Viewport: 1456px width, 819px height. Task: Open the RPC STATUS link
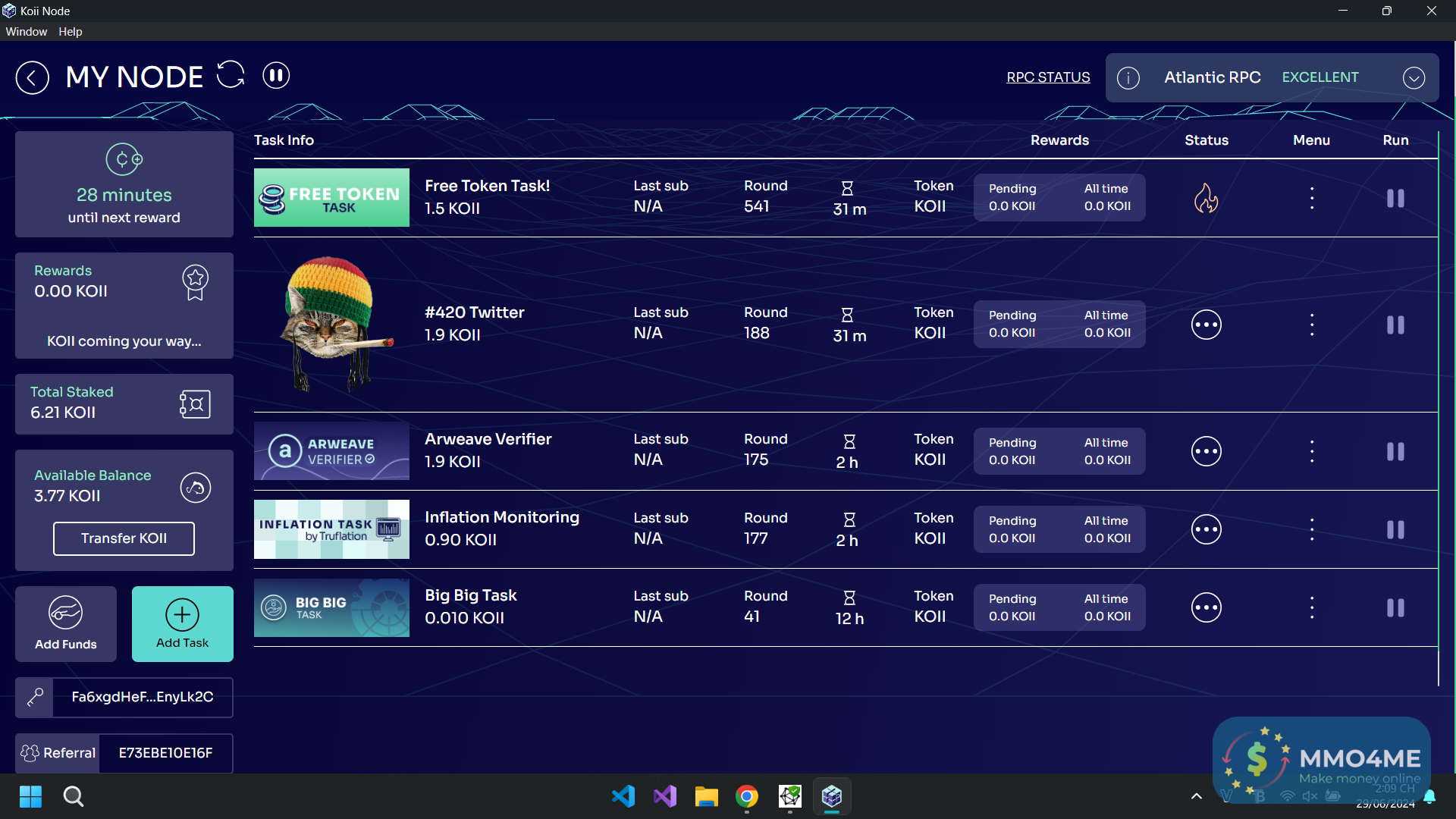point(1048,77)
